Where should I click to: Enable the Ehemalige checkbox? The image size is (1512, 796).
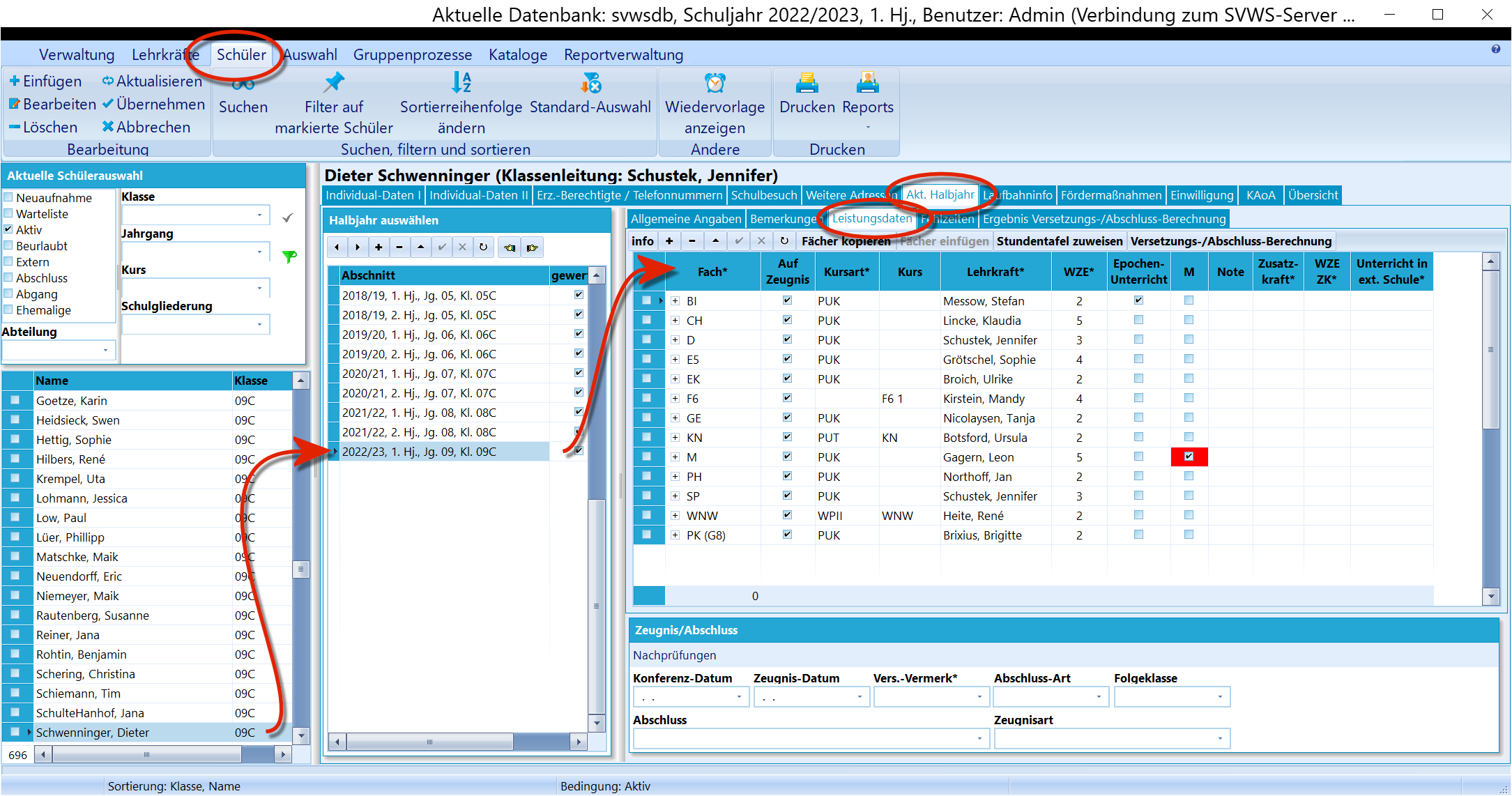tap(8, 309)
